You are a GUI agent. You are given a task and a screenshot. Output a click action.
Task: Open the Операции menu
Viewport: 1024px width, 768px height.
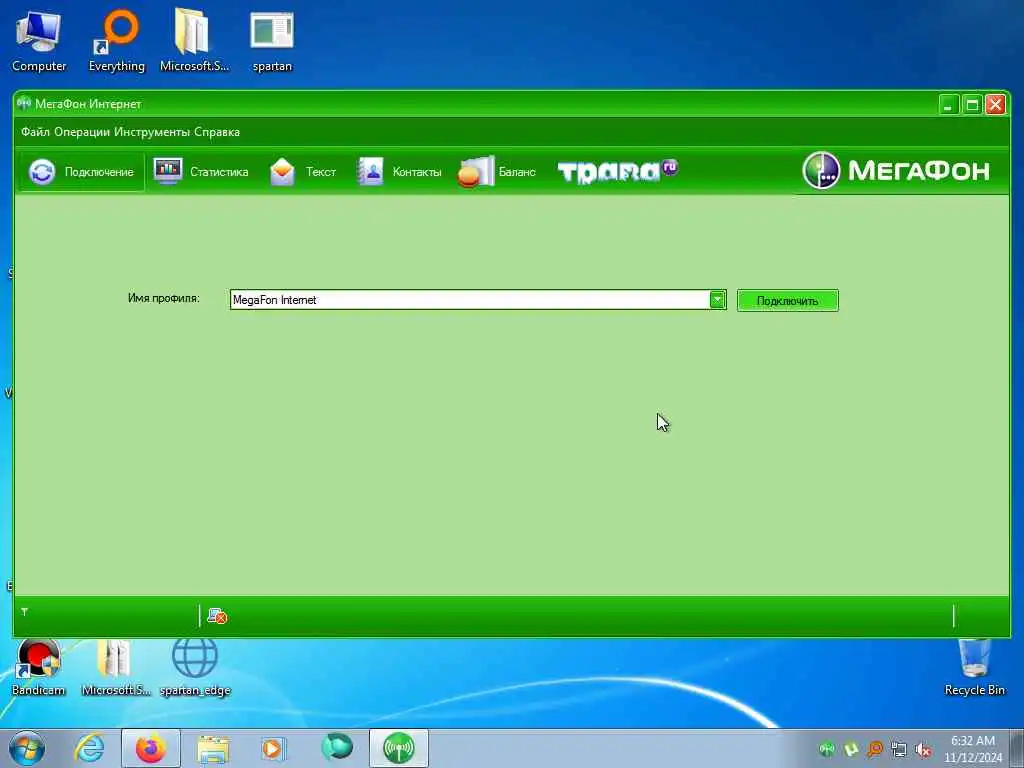[x=82, y=132]
